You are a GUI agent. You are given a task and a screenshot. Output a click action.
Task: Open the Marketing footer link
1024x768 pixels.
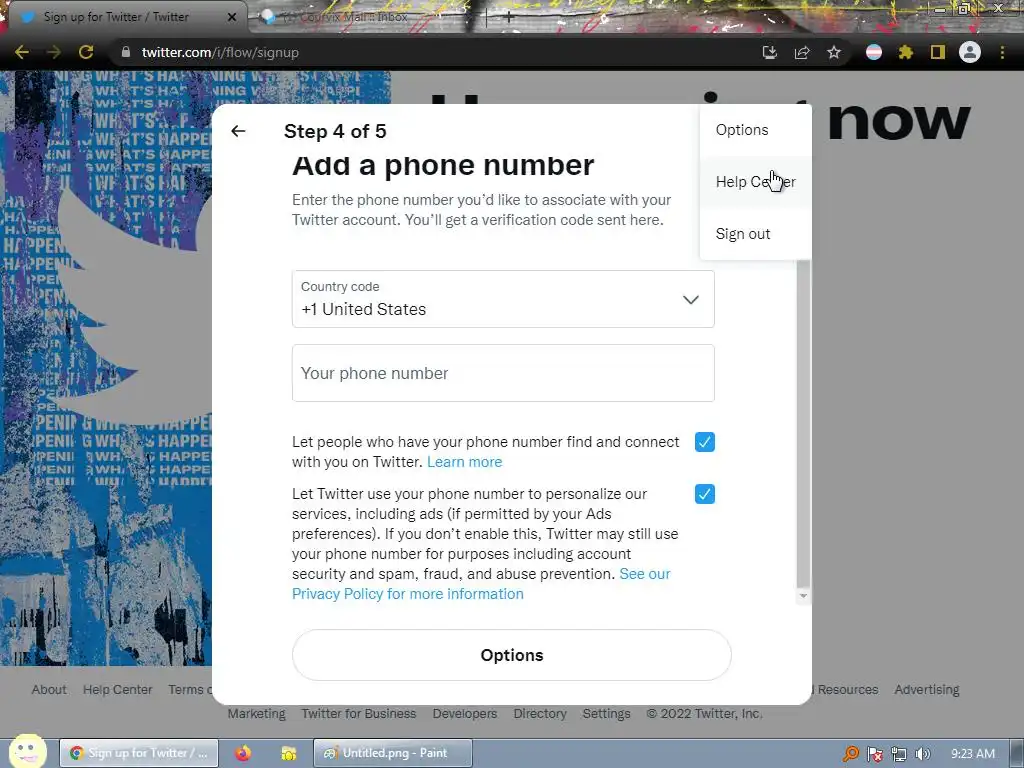point(257,714)
